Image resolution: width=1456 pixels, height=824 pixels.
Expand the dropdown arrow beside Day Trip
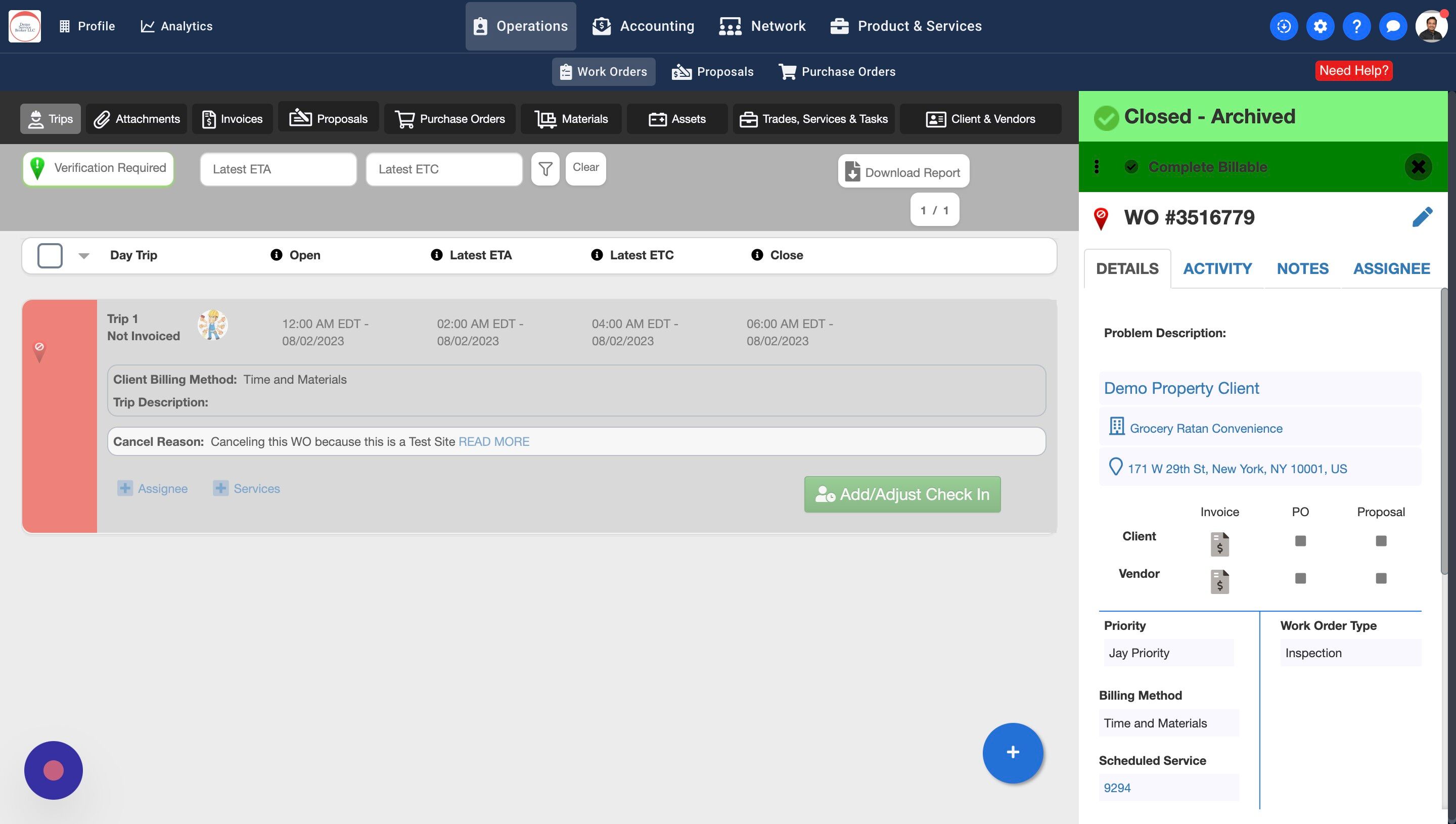(84, 256)
